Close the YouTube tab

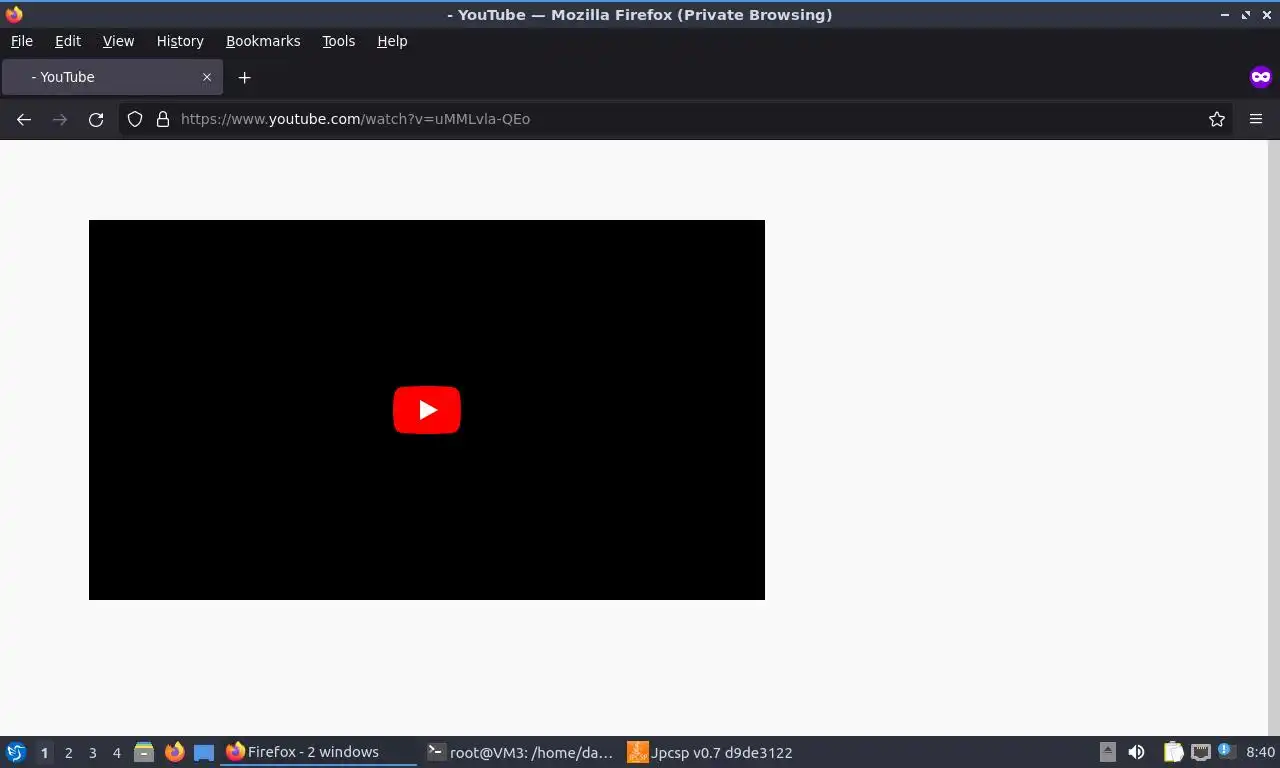point(207,77)
